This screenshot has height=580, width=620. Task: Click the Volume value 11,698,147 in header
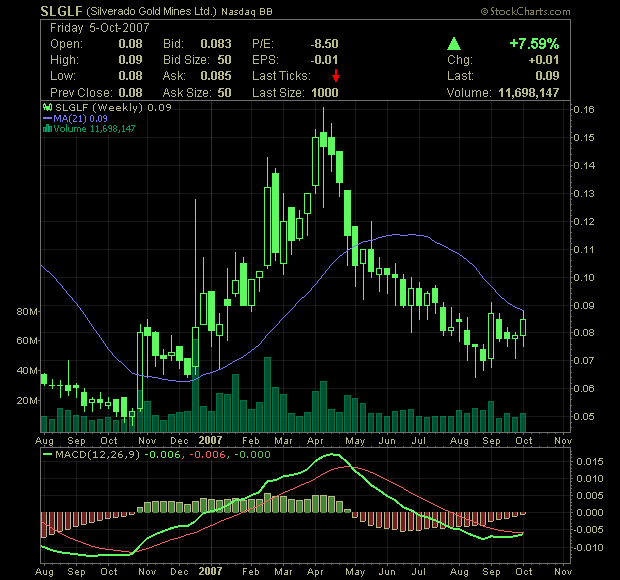point(529,93)
